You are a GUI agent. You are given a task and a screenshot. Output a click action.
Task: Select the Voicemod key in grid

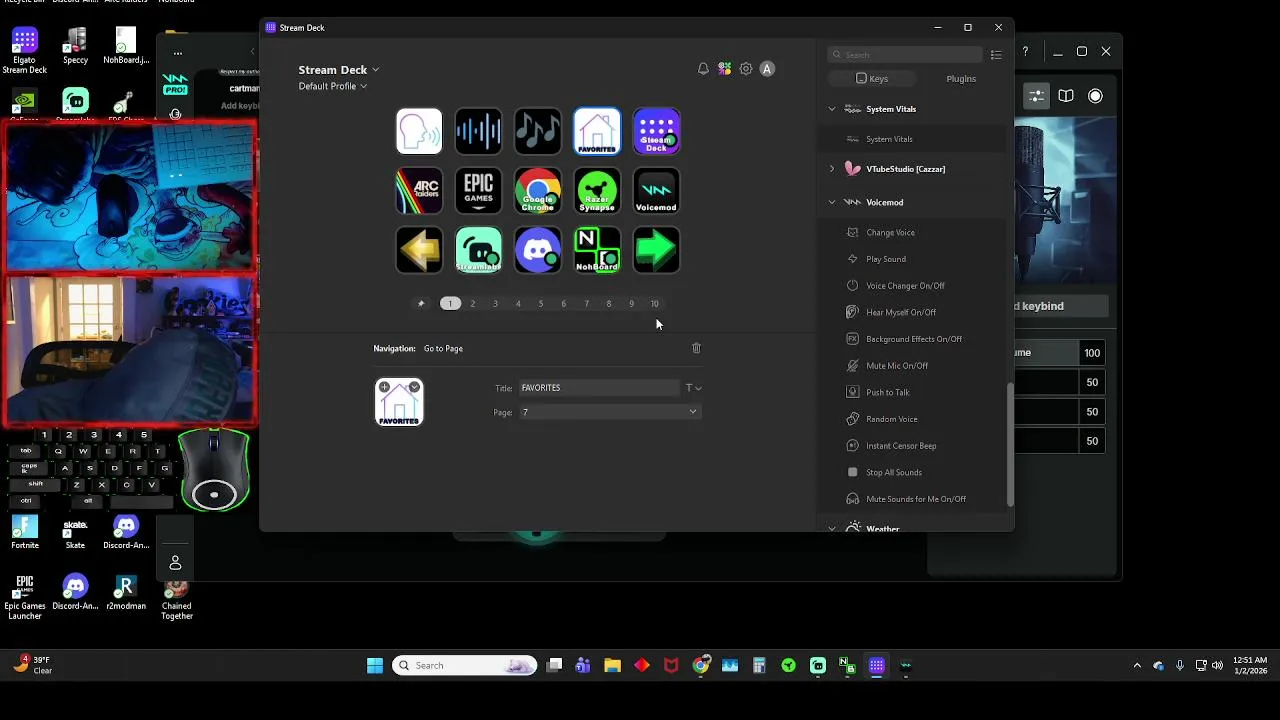656,191
